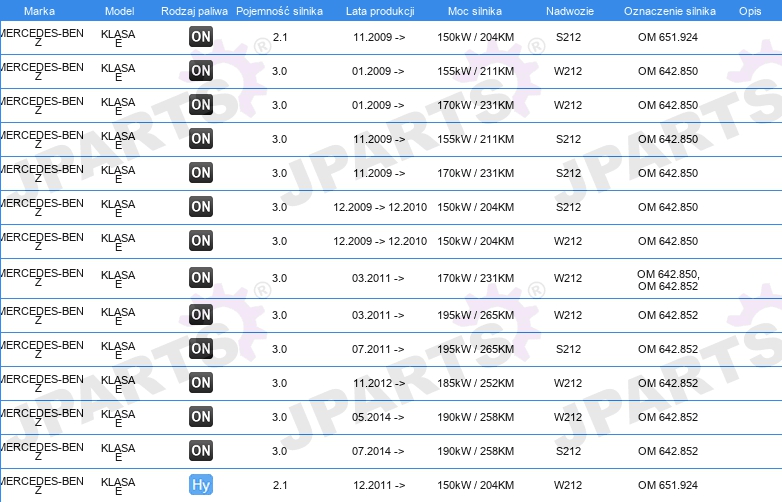Viewport: 782px width, 502px height.
Task: Select the Lata produkcji column header
Action: (x=380, y=11)
